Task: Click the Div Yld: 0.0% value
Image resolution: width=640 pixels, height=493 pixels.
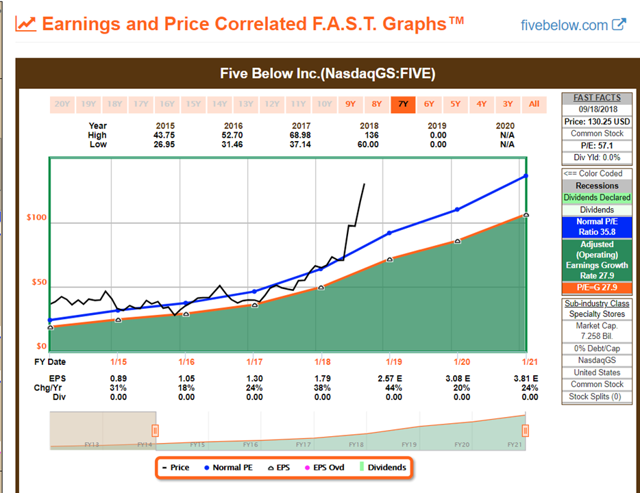Action: click(597, 158)
